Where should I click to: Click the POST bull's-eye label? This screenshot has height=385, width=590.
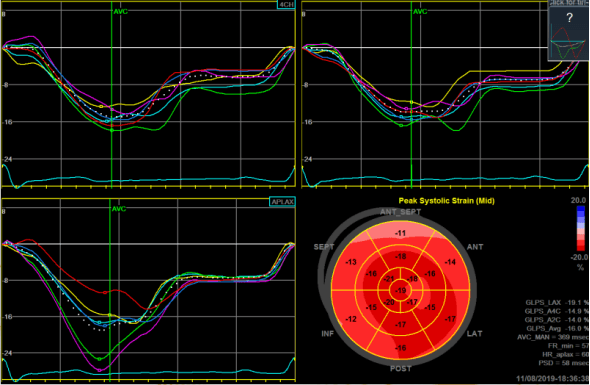pos(400,368)
